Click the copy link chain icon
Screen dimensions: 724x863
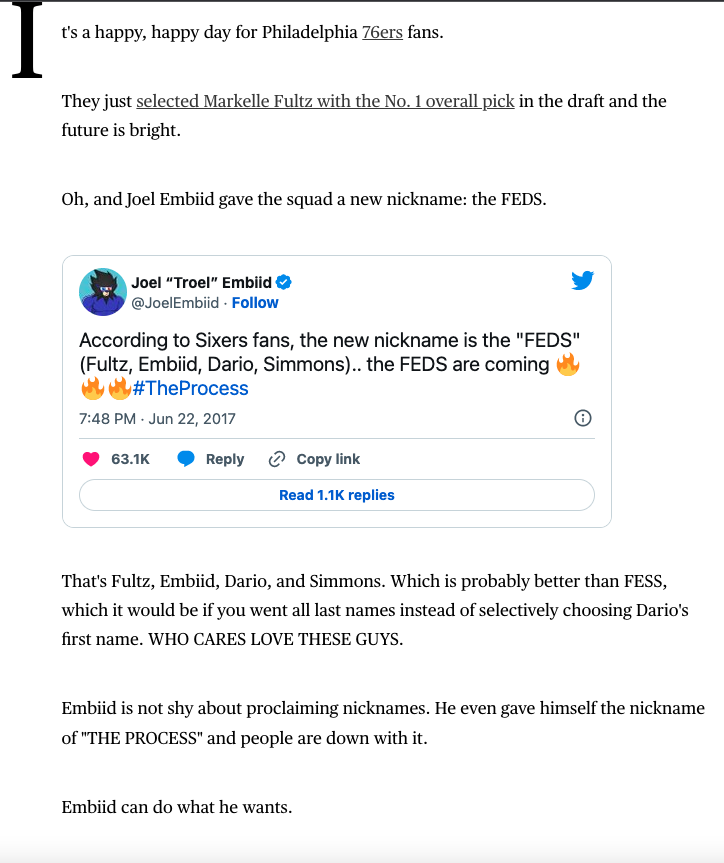click(277, 459)
